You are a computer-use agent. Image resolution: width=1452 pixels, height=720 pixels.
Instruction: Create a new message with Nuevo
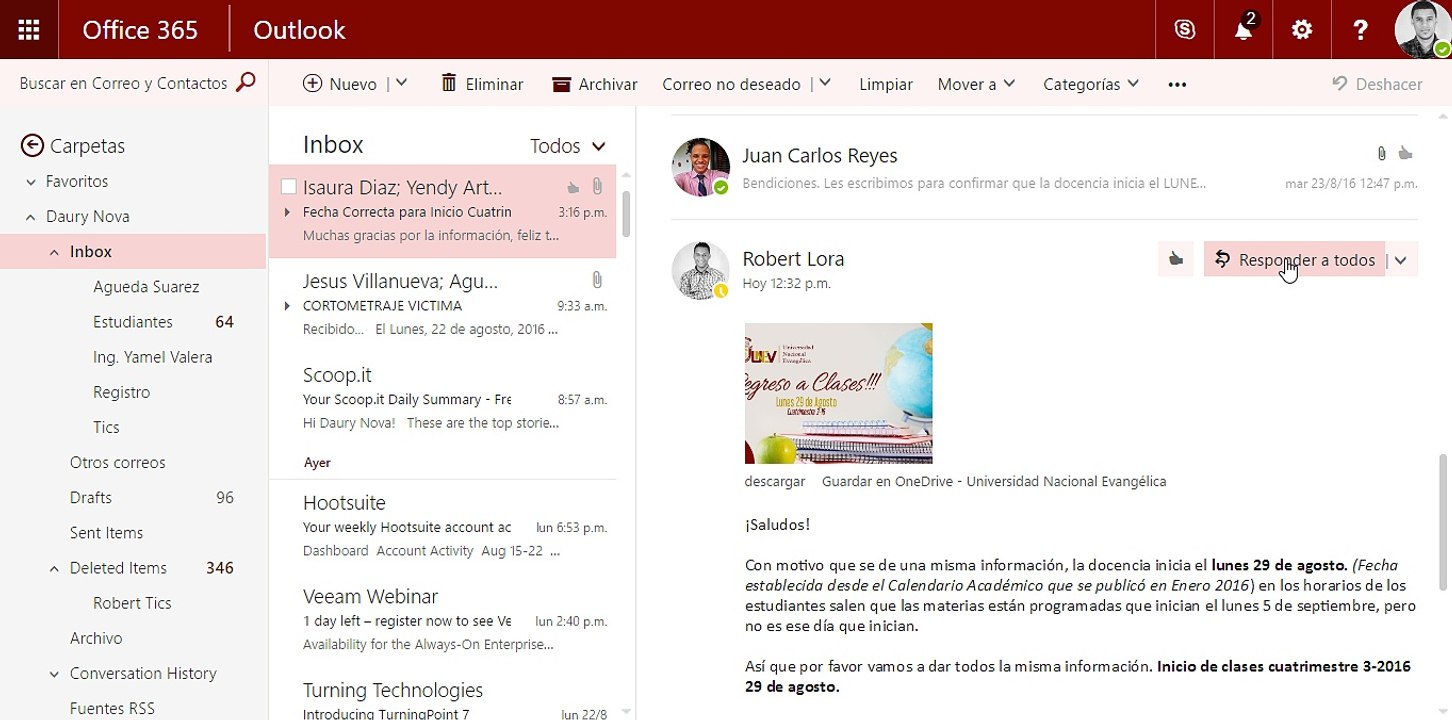(340, 84)
